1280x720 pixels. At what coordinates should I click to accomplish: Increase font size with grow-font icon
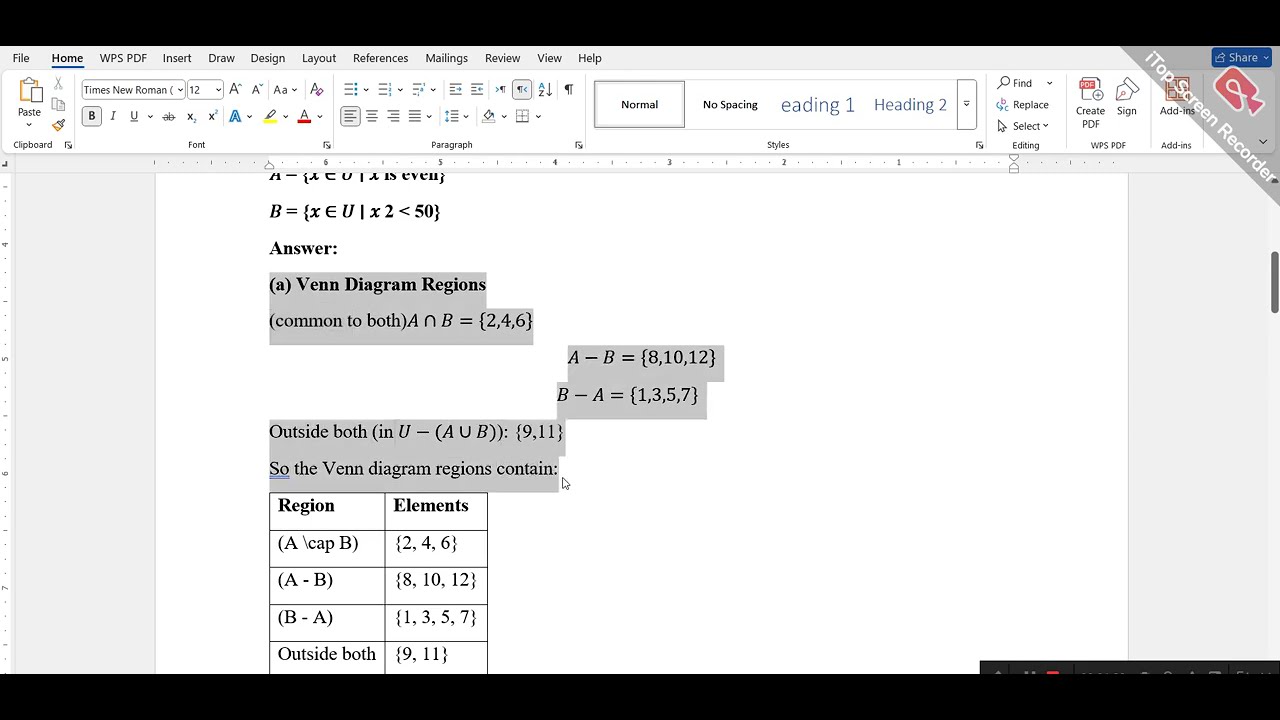point(235,89)
